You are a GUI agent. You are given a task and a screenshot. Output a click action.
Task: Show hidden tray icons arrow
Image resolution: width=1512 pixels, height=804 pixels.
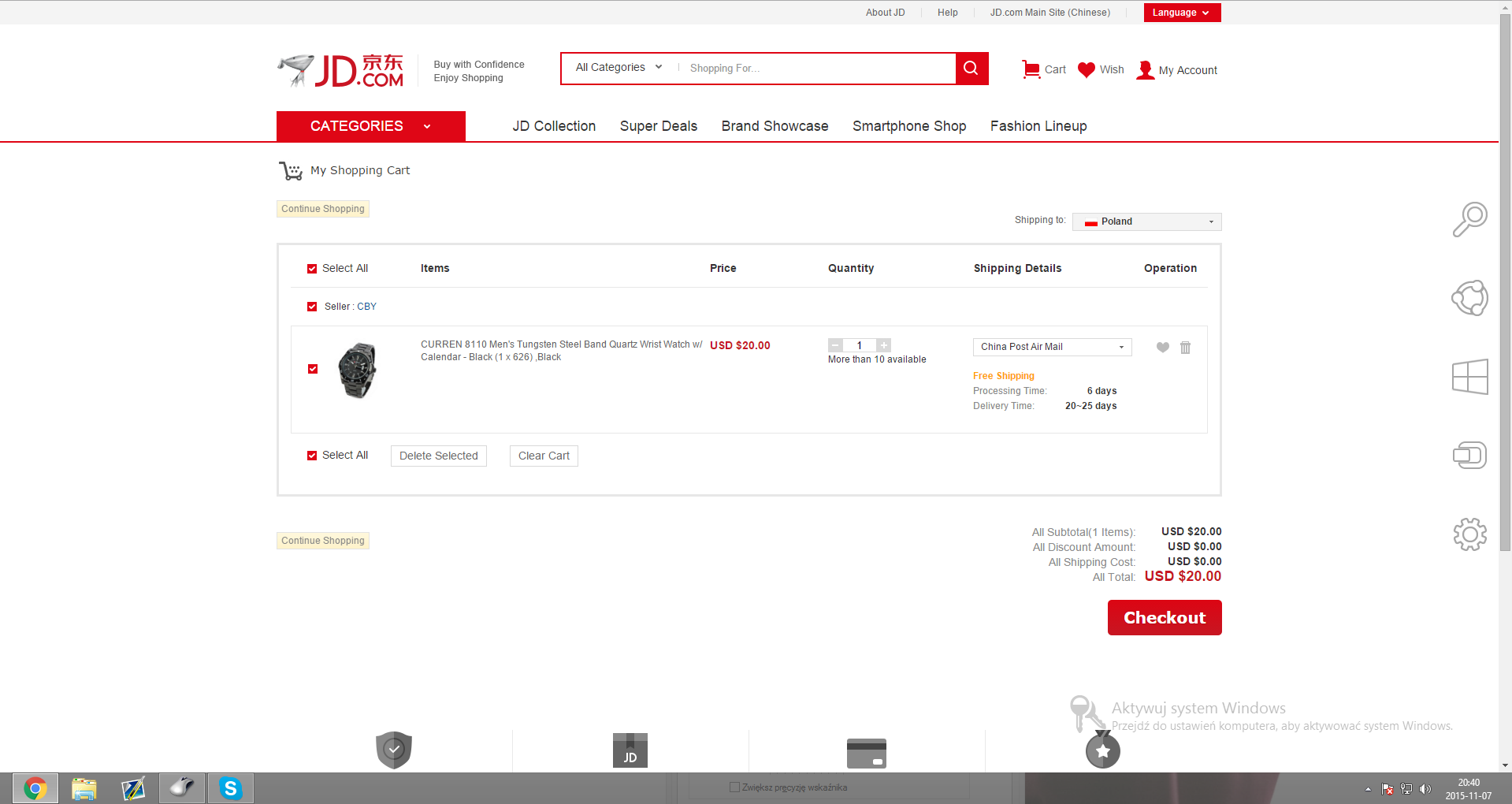click(1368, 789)
